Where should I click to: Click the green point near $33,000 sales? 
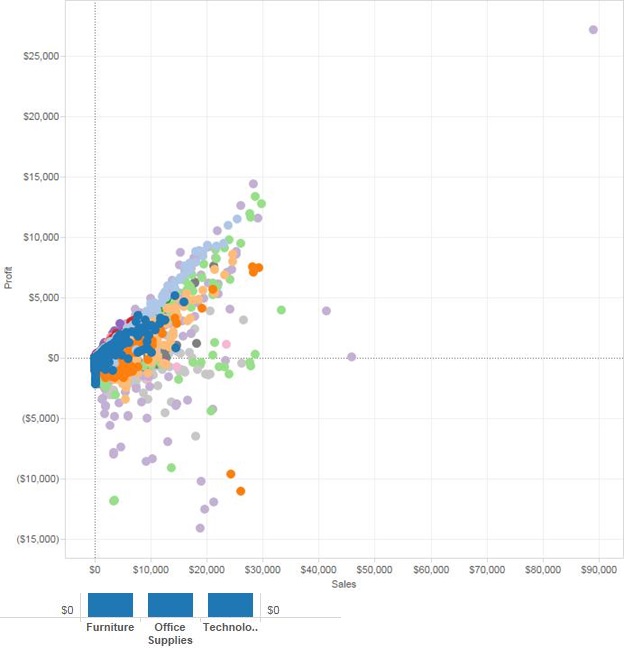(x=281, y=310)
